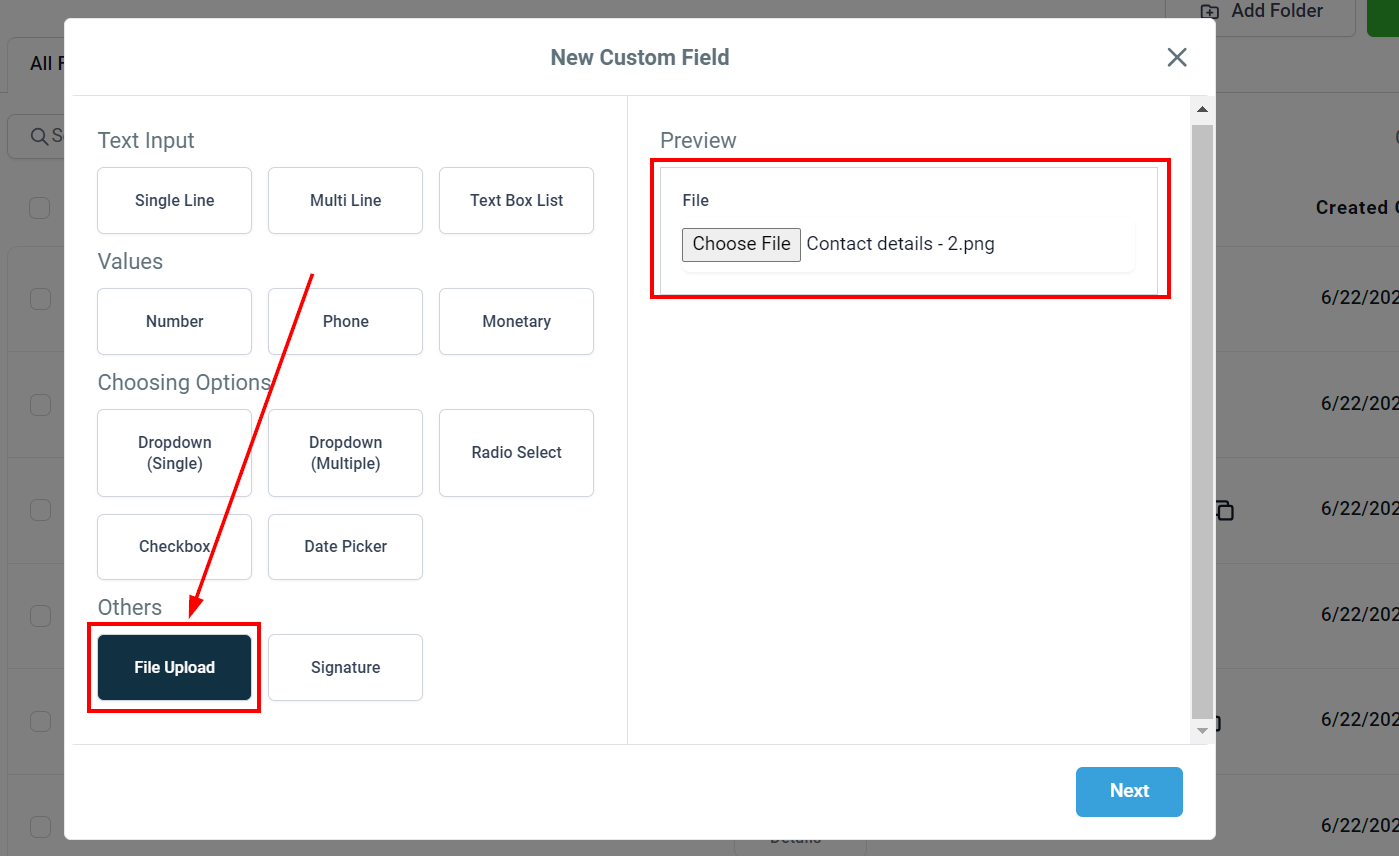Close the New Custom Field dialog
Image resolution: width=1399 pixels, height=856 pixels.
tap(1177, 57)
